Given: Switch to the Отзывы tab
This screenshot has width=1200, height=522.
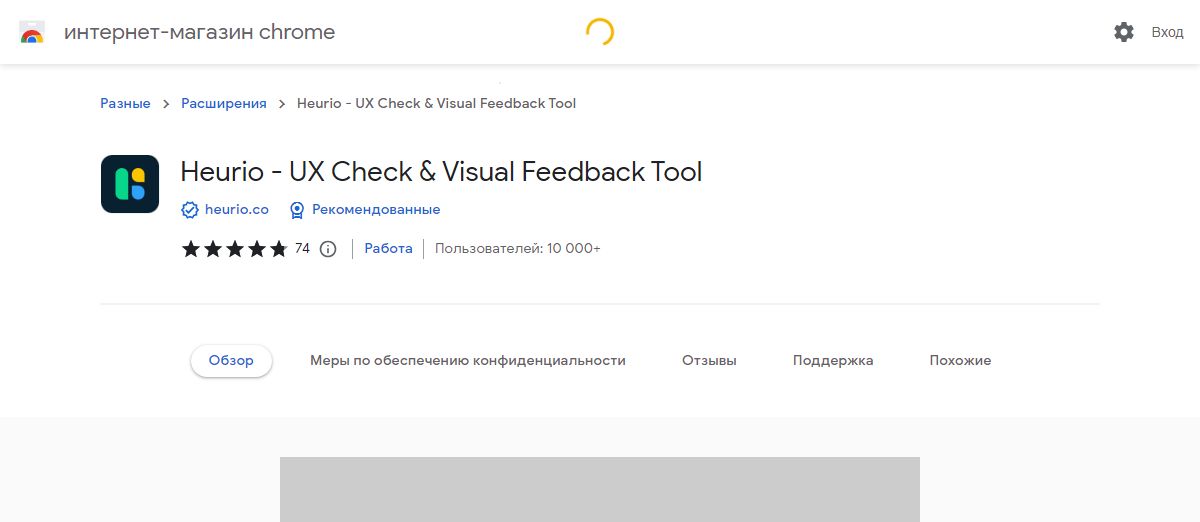Looking at the screenshot, I should coord(709,360).
